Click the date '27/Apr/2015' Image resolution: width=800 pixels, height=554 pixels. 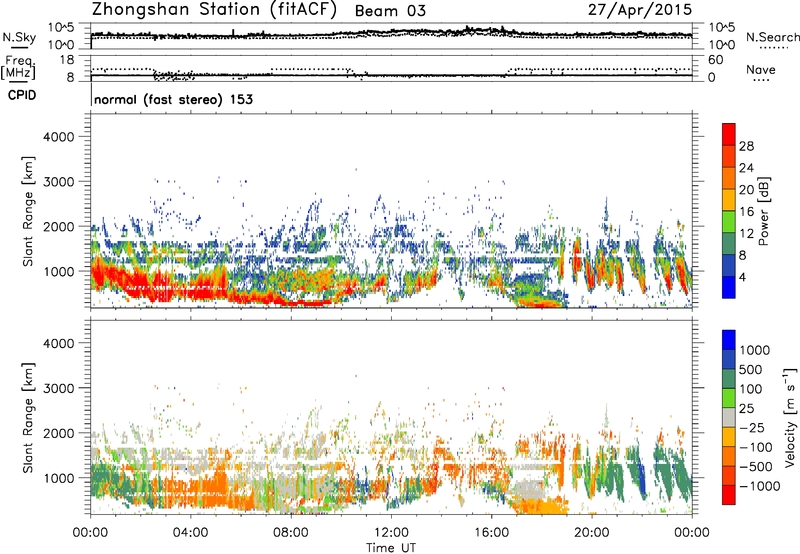coord(640,10)
